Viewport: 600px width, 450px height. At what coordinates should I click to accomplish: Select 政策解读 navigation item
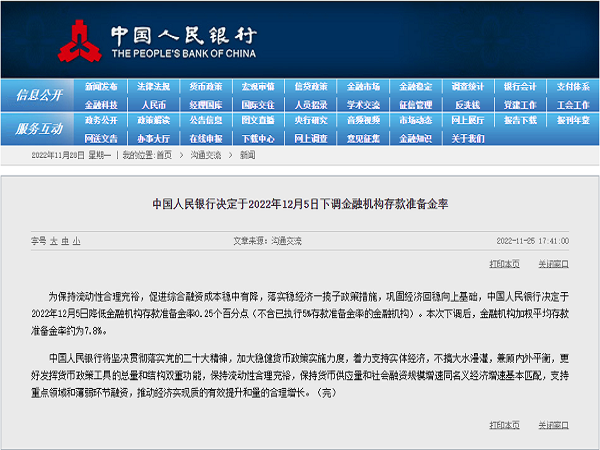pos(153,121)
